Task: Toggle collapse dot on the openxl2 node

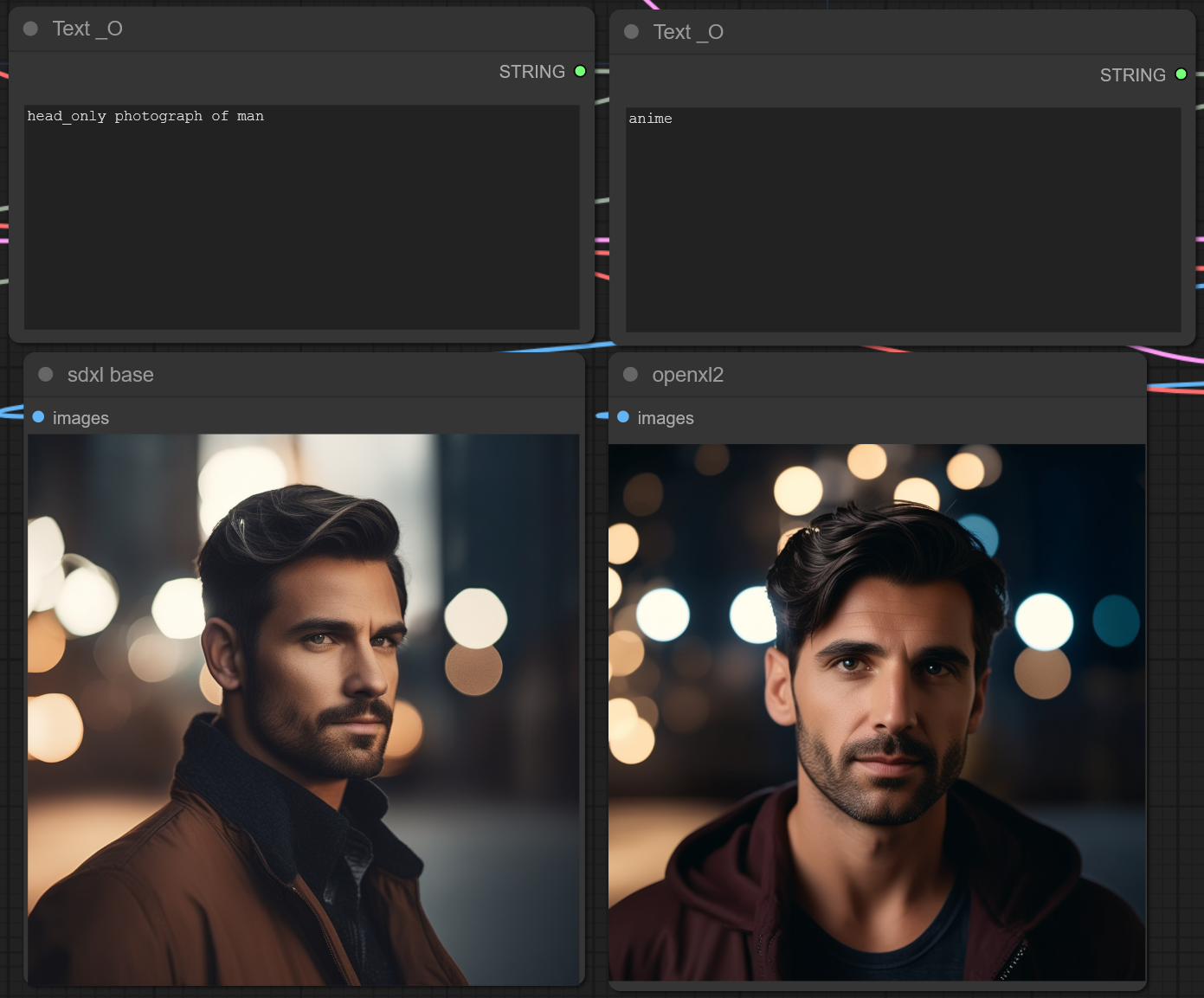Action: pos(630,374)
